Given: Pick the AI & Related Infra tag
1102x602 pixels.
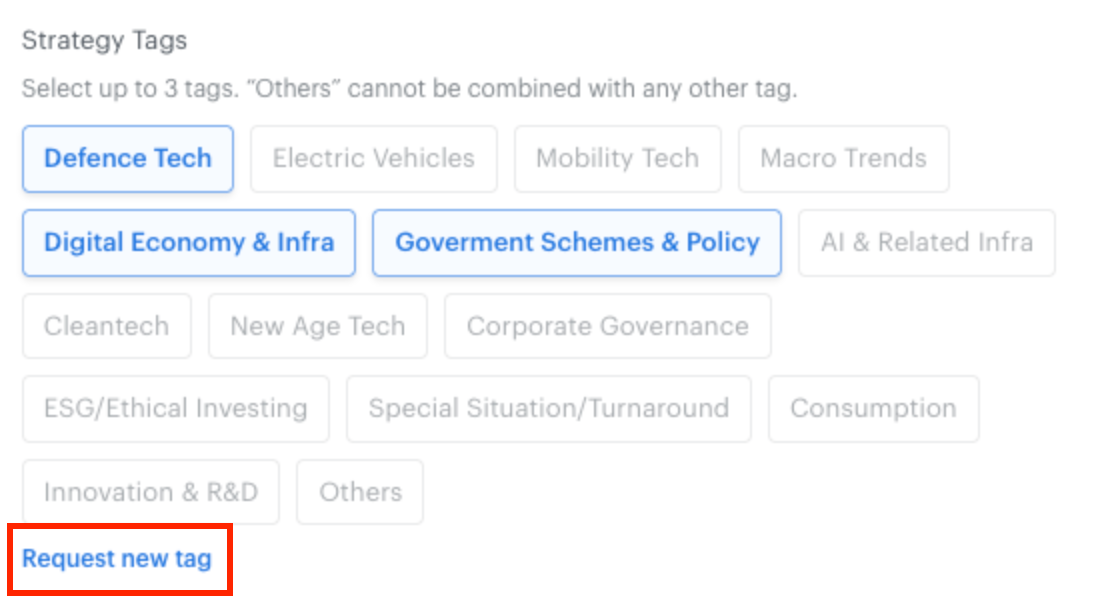Looking at the screenshot, I should pyautogui.click(x=926, y=243).
